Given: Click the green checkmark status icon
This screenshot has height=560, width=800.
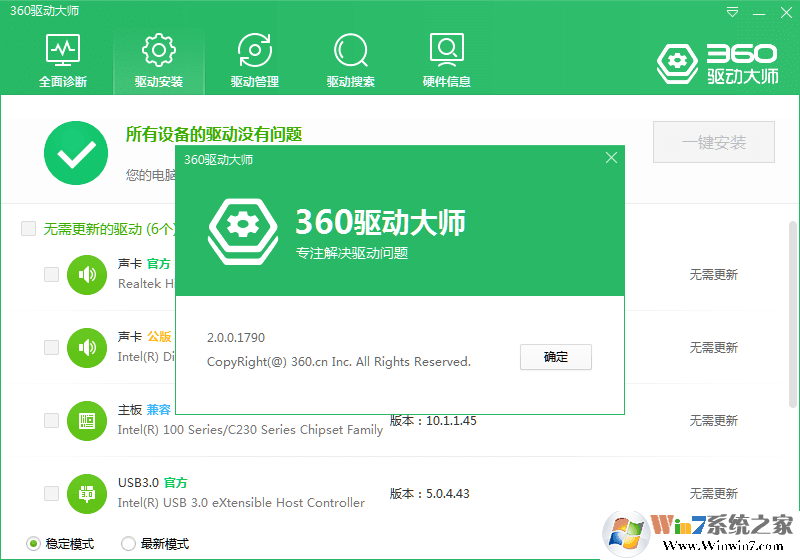Looking at the screenshot, I should tap(76, 153).
